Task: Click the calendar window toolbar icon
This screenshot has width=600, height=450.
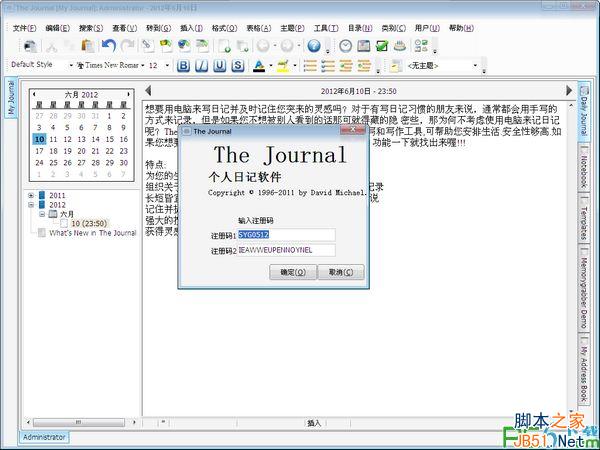Action: click(364, 46)
